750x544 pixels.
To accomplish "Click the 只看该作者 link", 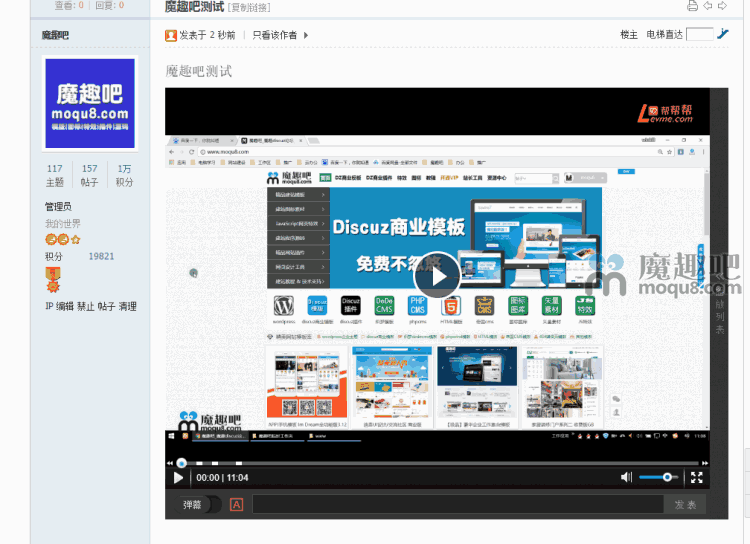I will [x=275, y=35].
